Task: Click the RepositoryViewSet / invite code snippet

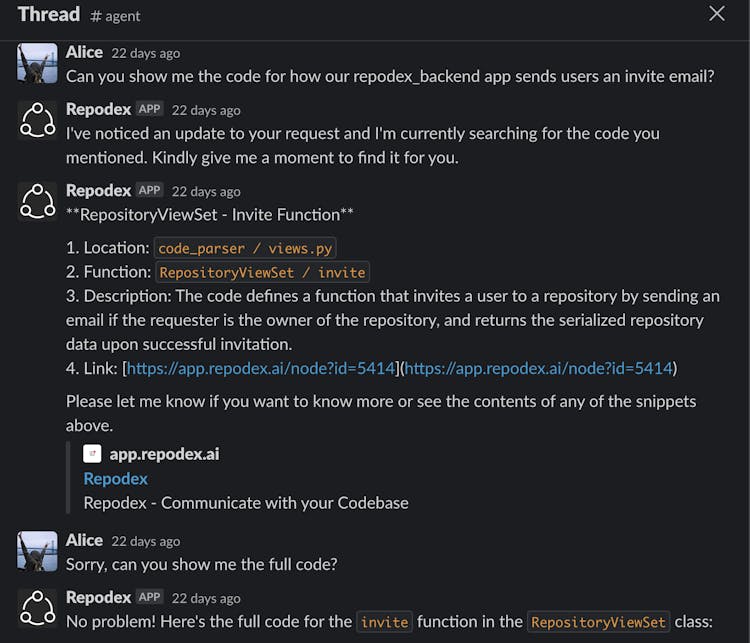Action: coord(262,272)
